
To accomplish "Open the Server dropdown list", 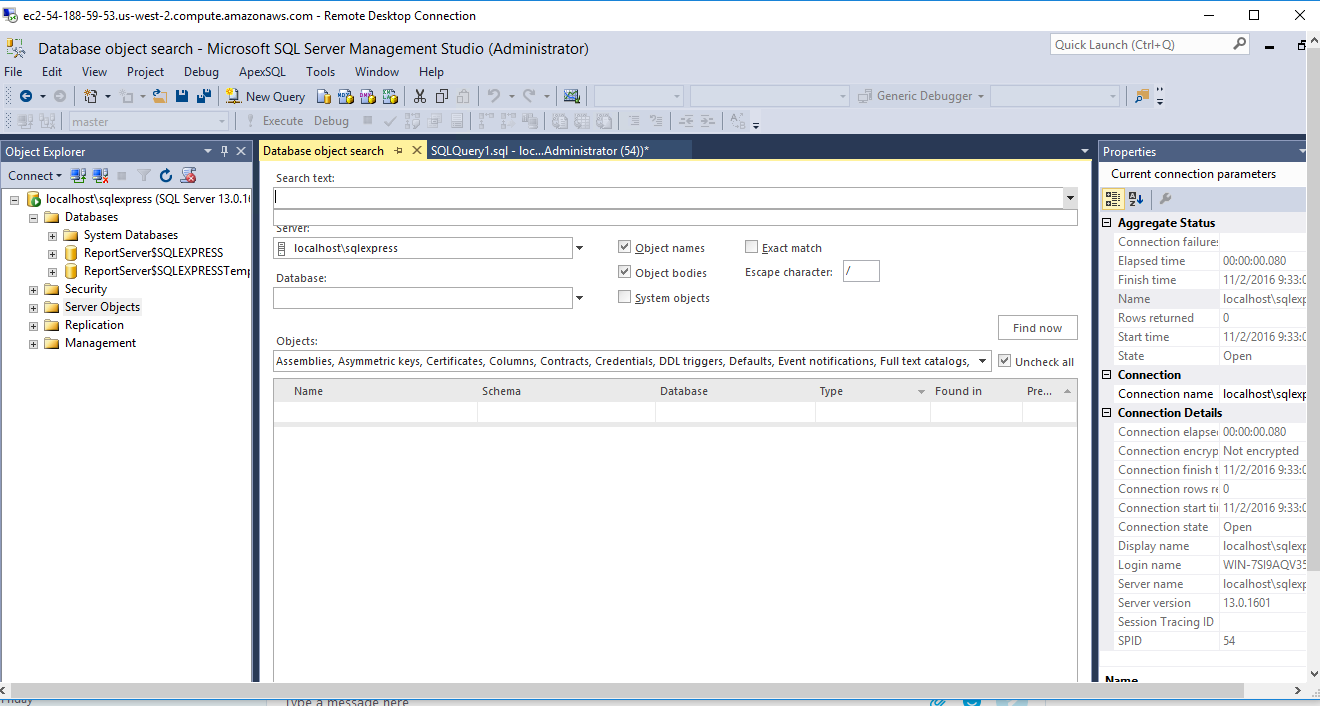I will (x=579, y=248).
